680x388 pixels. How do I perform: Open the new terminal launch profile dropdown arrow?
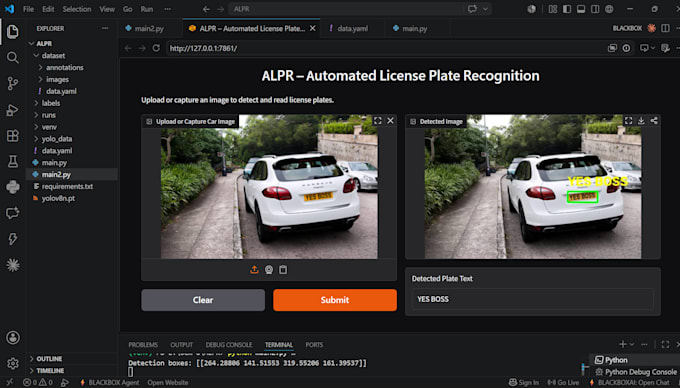pos(632,344)
